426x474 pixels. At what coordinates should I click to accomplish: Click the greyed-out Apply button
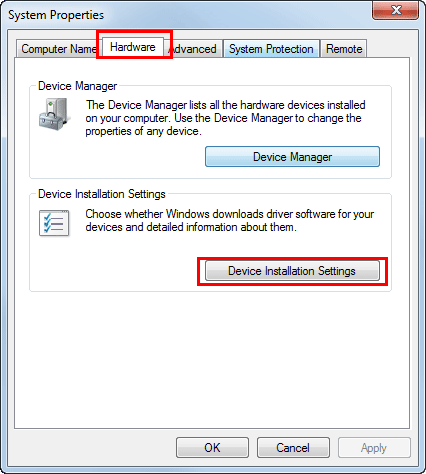(x=374, y=448)
